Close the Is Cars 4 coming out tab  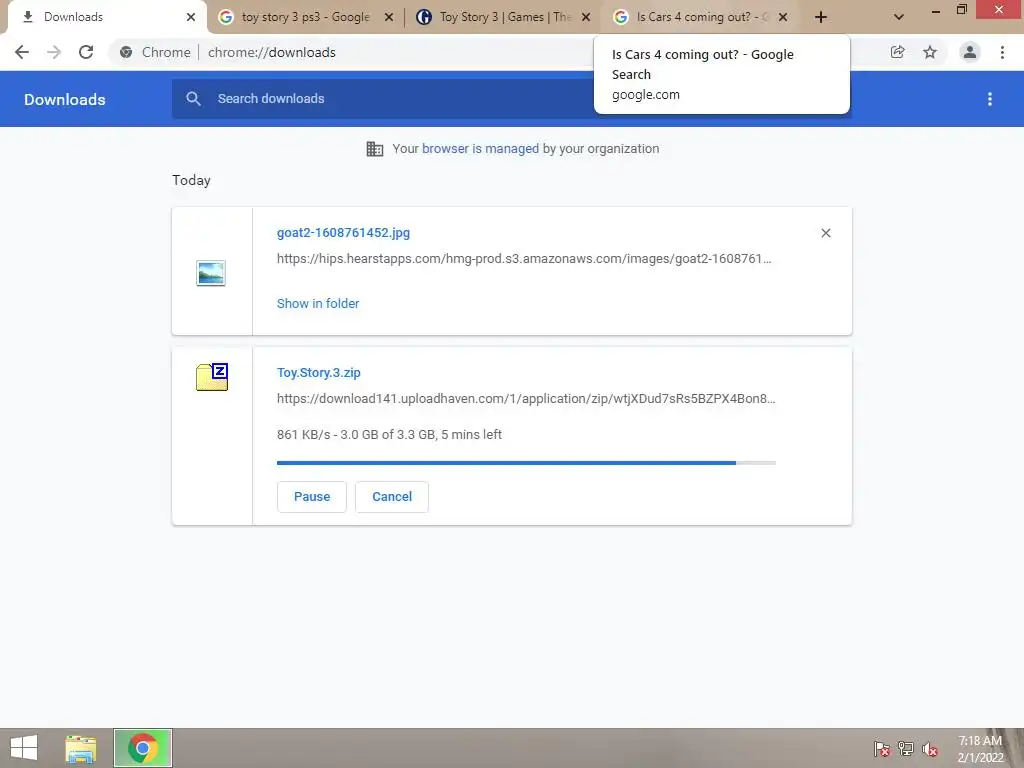coord(783,17)
